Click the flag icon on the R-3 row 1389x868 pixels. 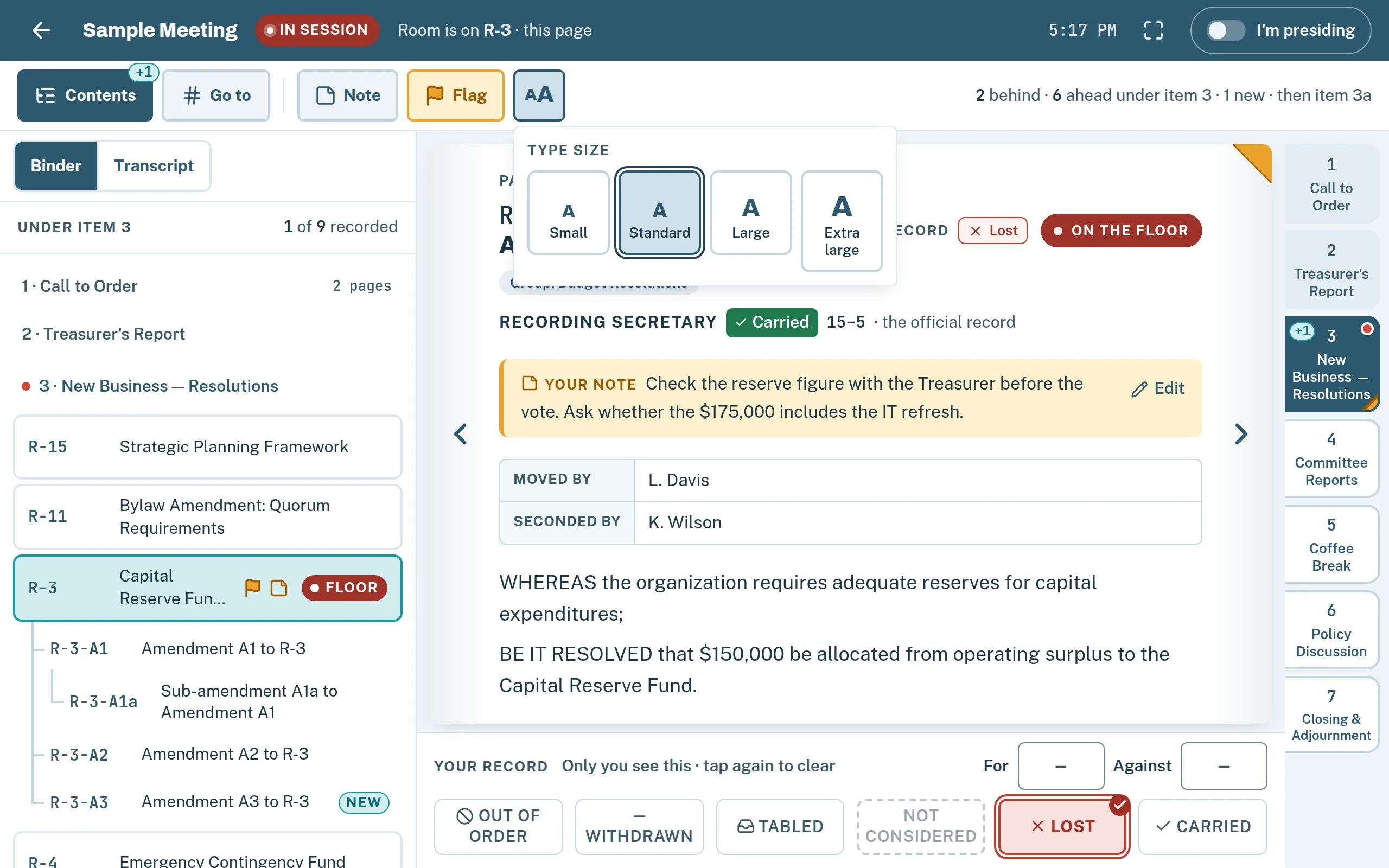252,588
